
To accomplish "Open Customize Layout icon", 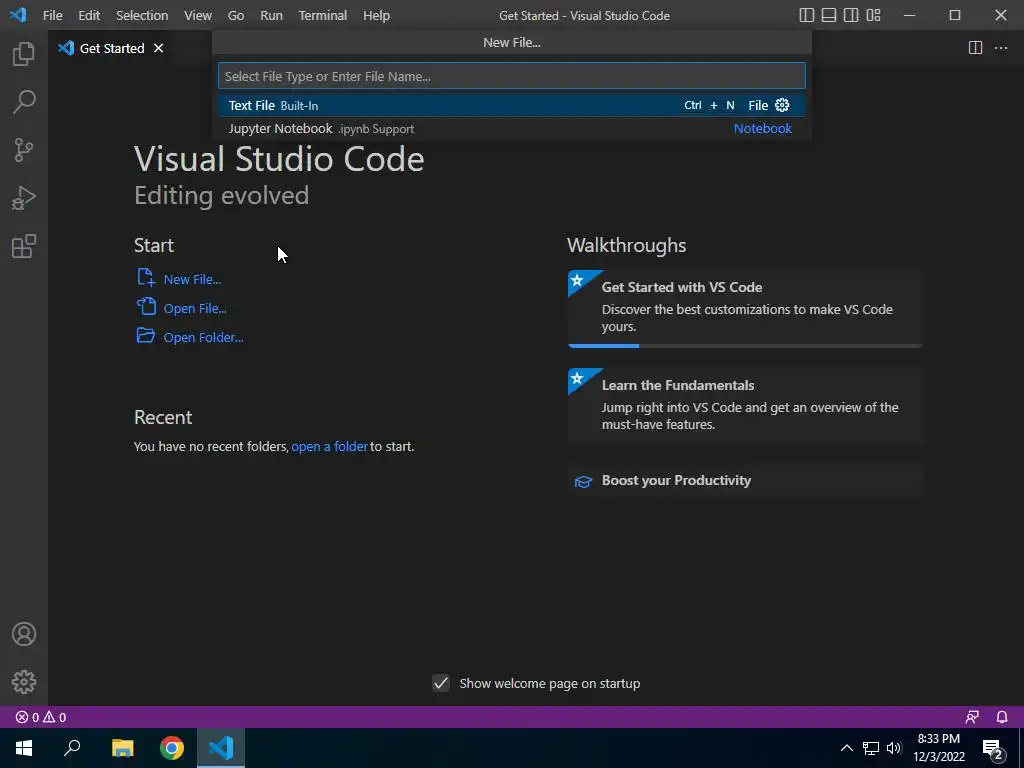I will tap(873, 15).
